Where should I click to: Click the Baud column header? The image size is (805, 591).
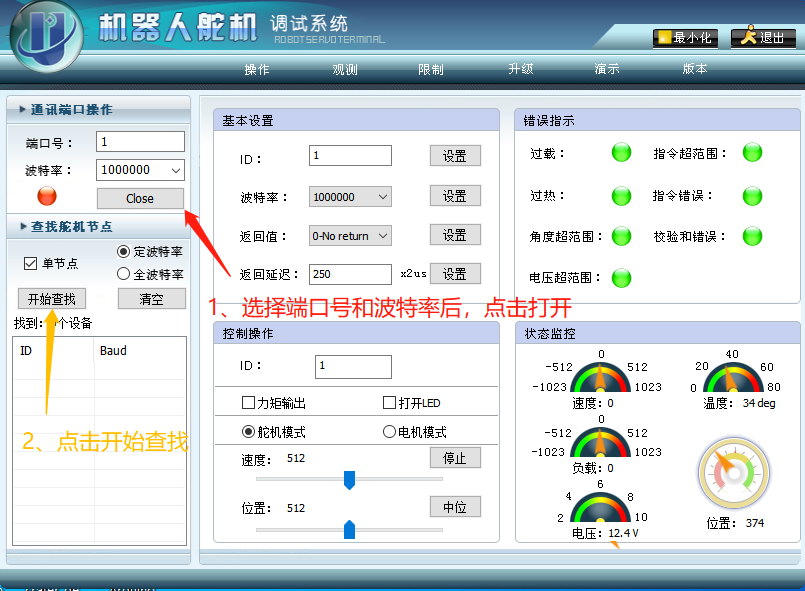tap(140, 351)
